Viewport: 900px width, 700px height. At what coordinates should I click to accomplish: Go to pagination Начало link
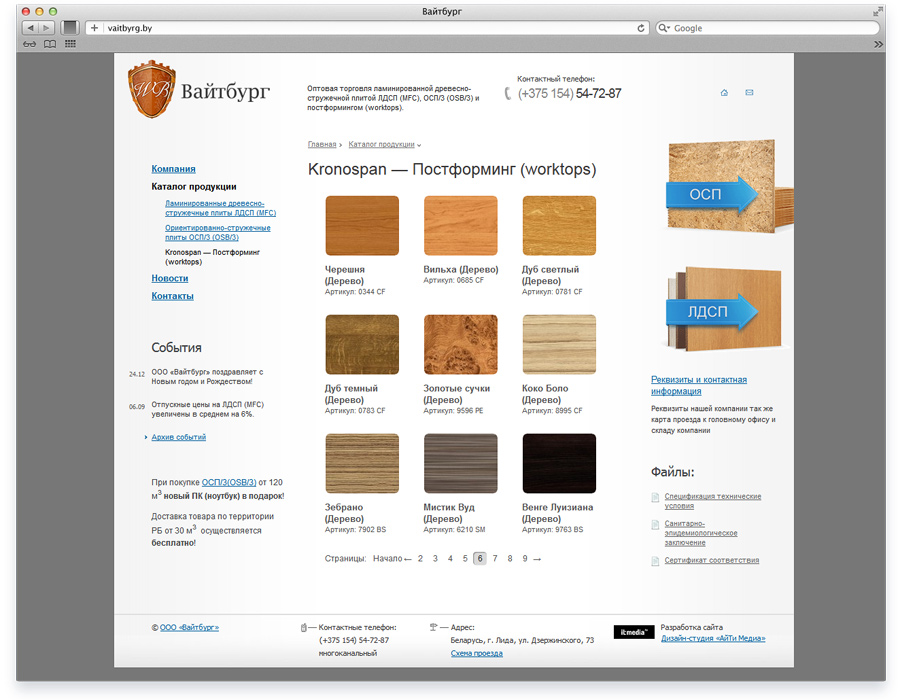[387, 558]
